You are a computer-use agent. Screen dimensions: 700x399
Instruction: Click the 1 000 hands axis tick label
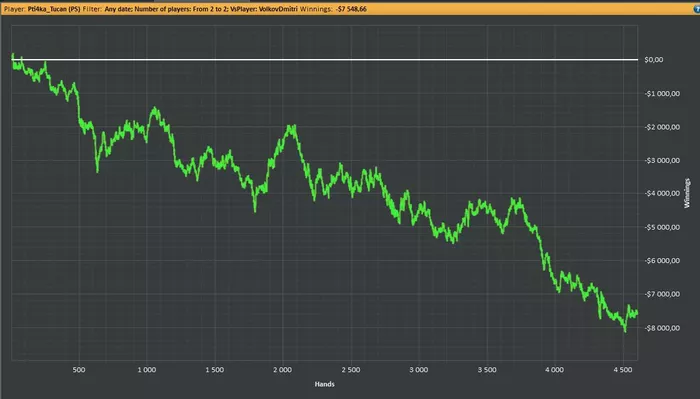point(147,370)
